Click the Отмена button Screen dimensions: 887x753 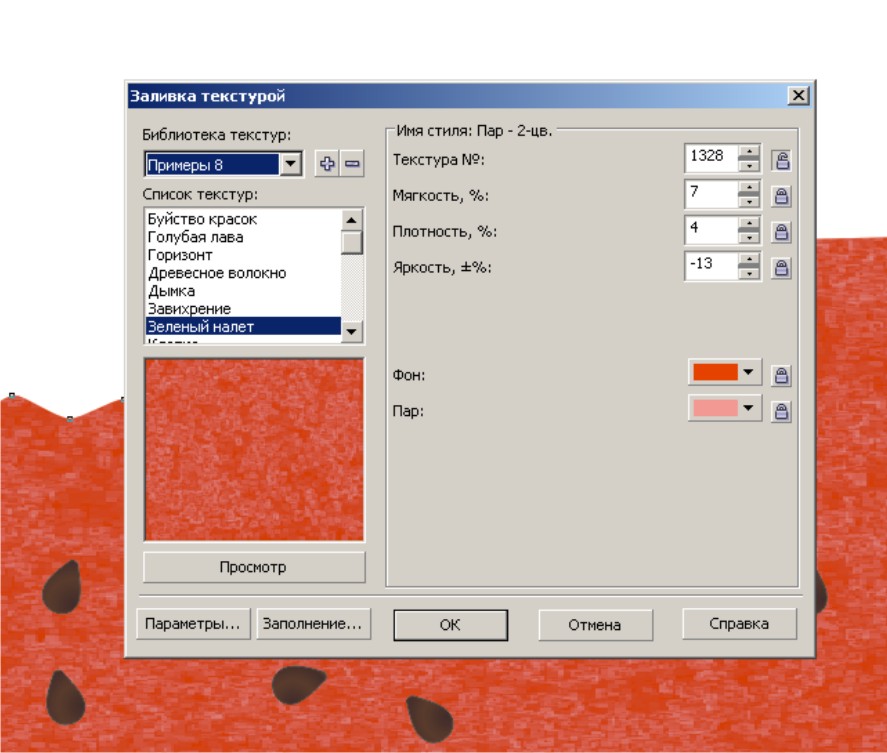point(595,625)
